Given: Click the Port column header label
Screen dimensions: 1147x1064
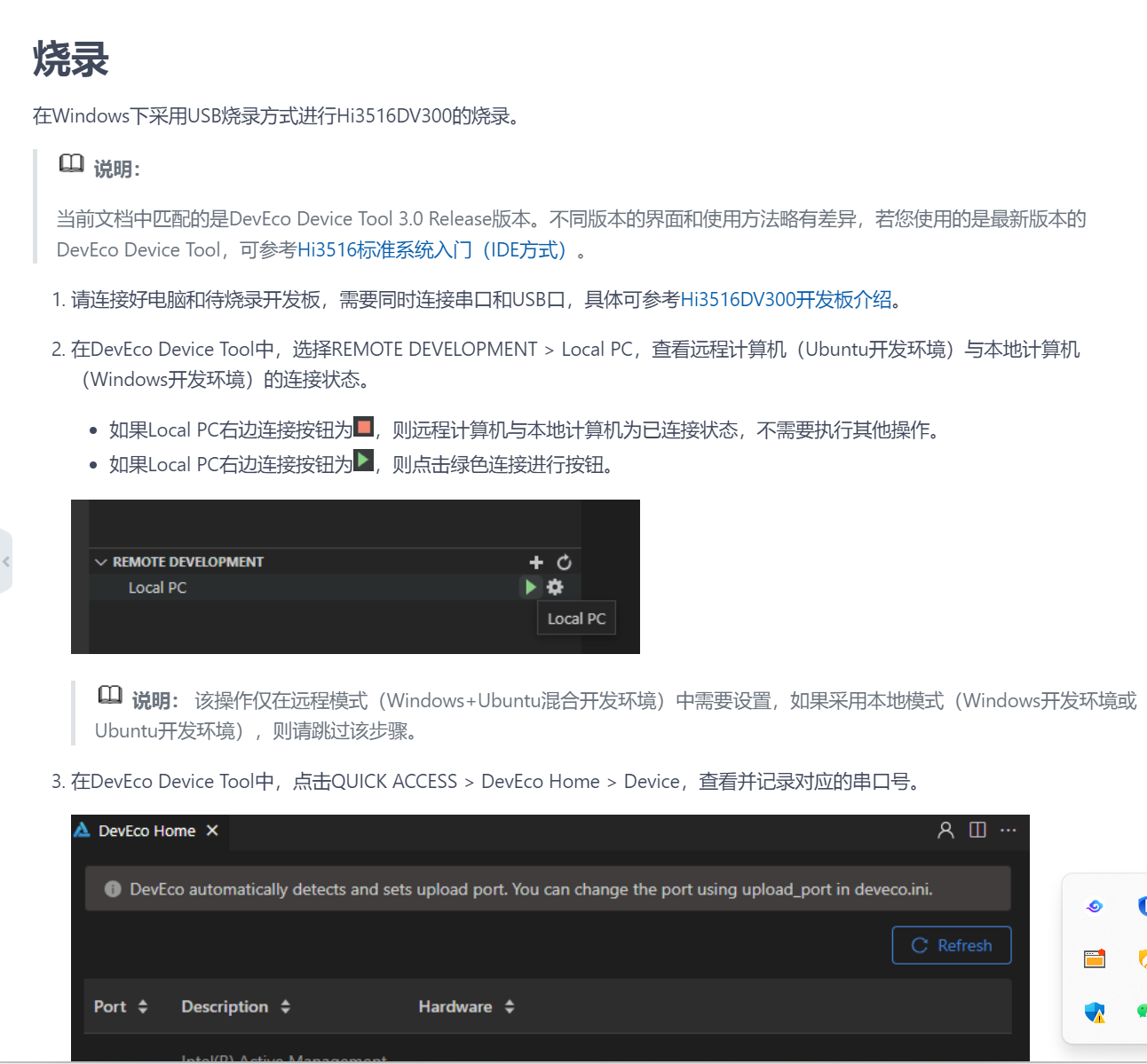Looking at the screenshot, I should [110, 1006].
